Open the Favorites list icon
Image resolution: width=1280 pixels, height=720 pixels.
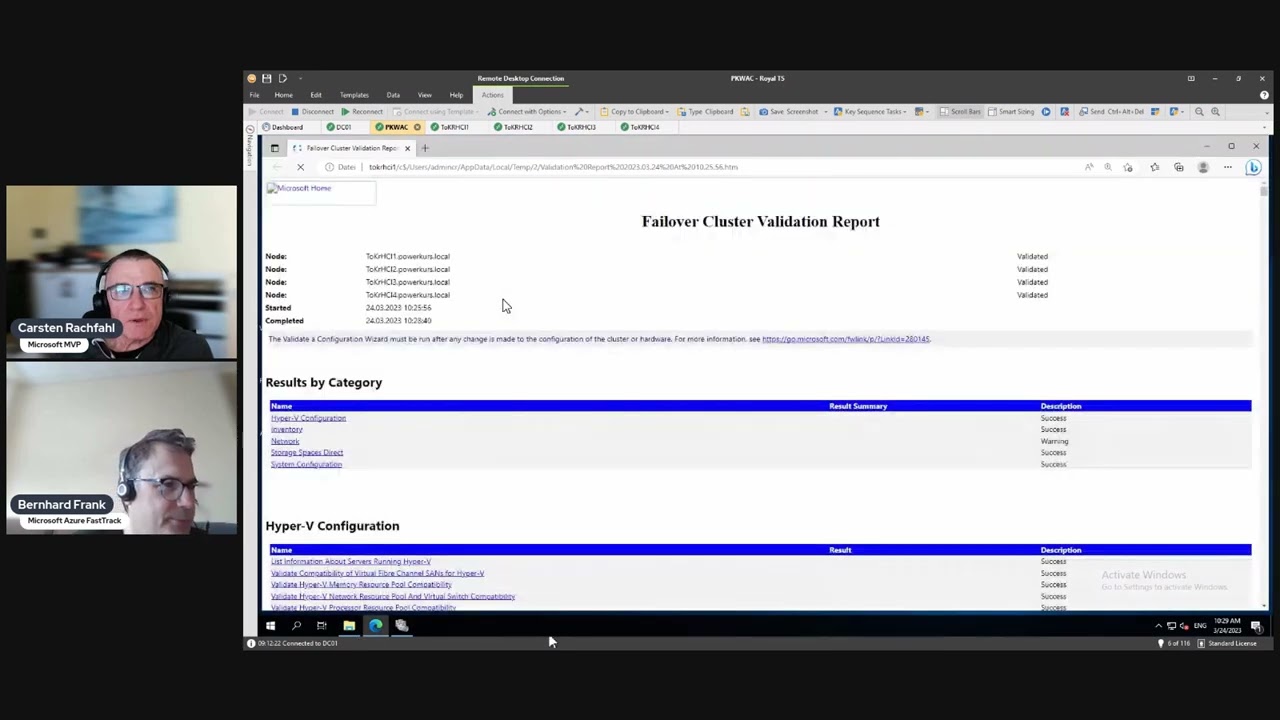click(1155, 167)
